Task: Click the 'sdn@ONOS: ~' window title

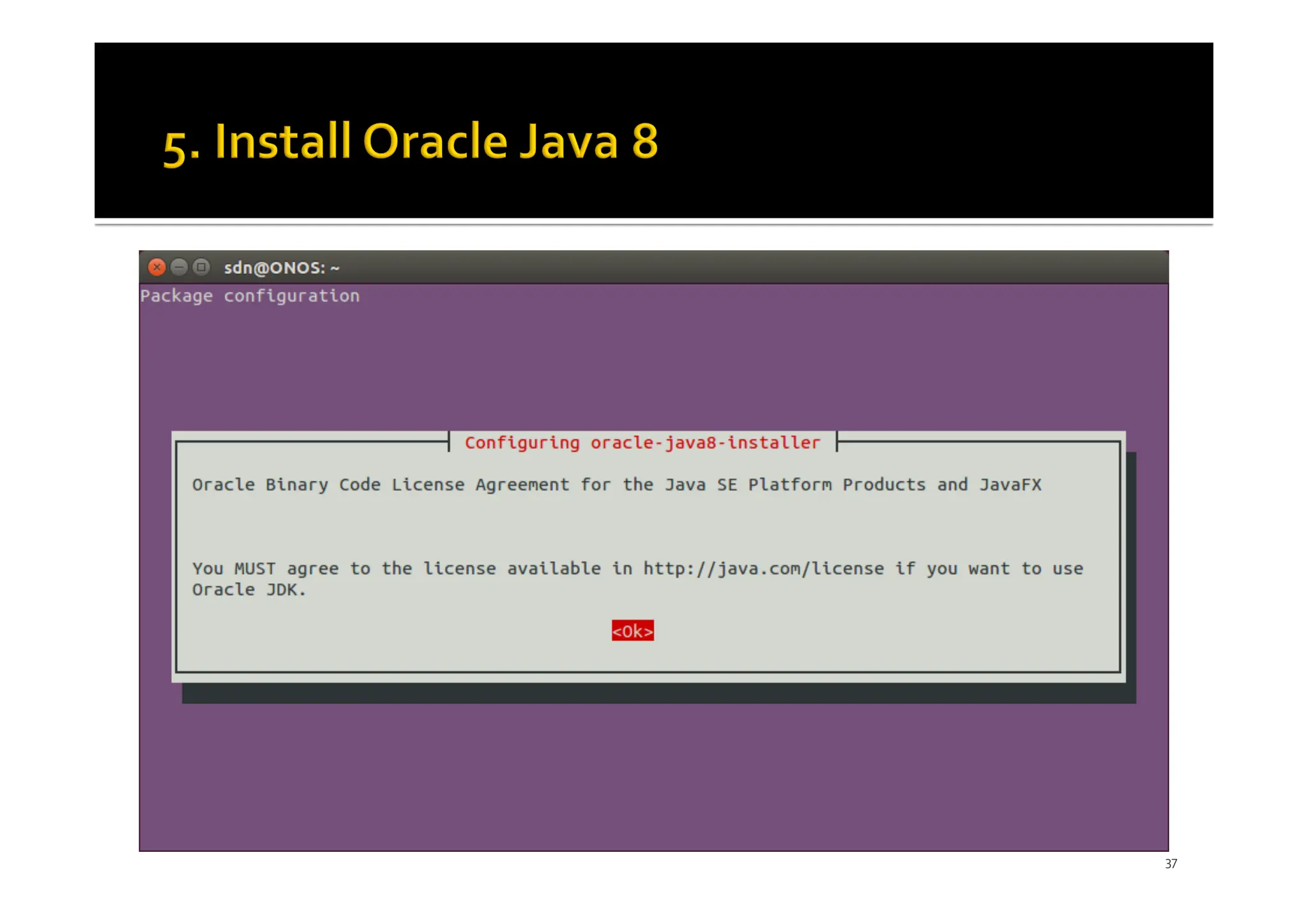Action: tap(282, 268)
